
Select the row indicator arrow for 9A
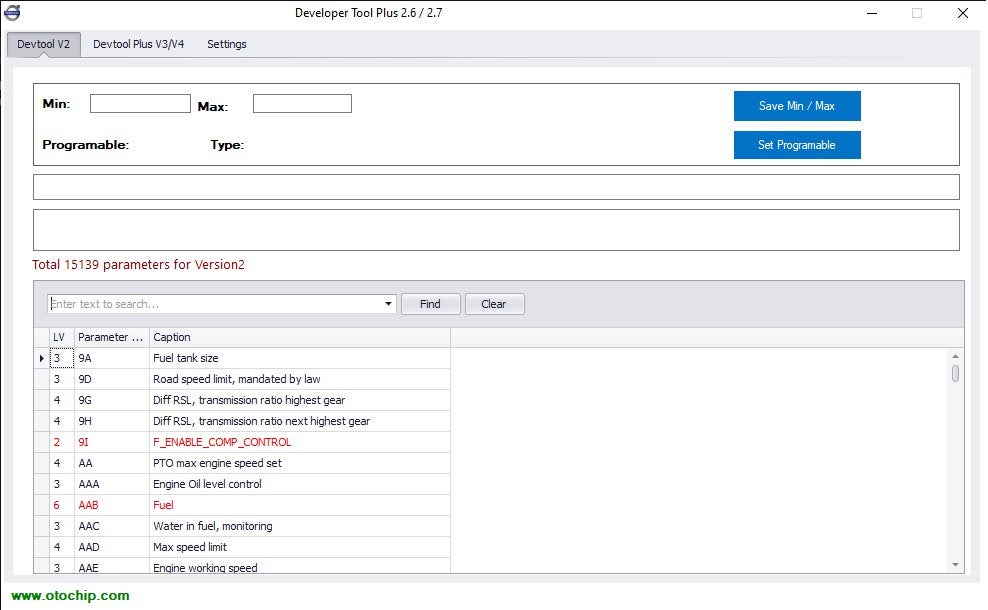tap(42, 358)
